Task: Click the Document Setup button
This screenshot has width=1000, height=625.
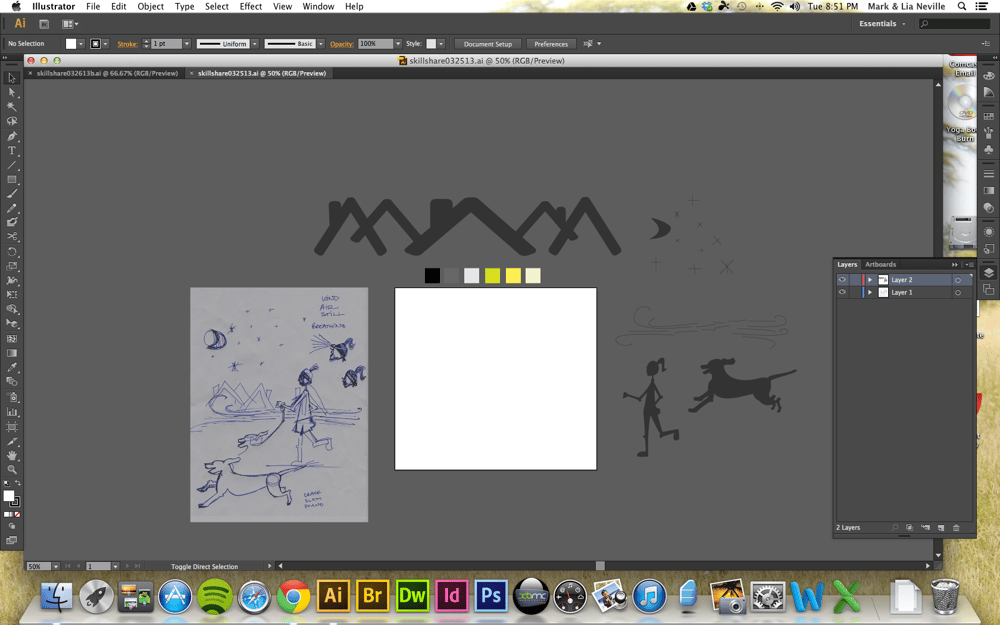Action: coord(488,44)
